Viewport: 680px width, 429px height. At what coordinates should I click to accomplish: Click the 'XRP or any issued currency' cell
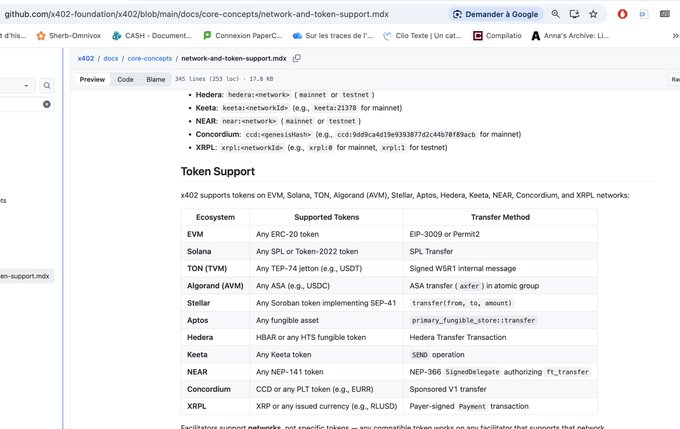click(327, 406)
